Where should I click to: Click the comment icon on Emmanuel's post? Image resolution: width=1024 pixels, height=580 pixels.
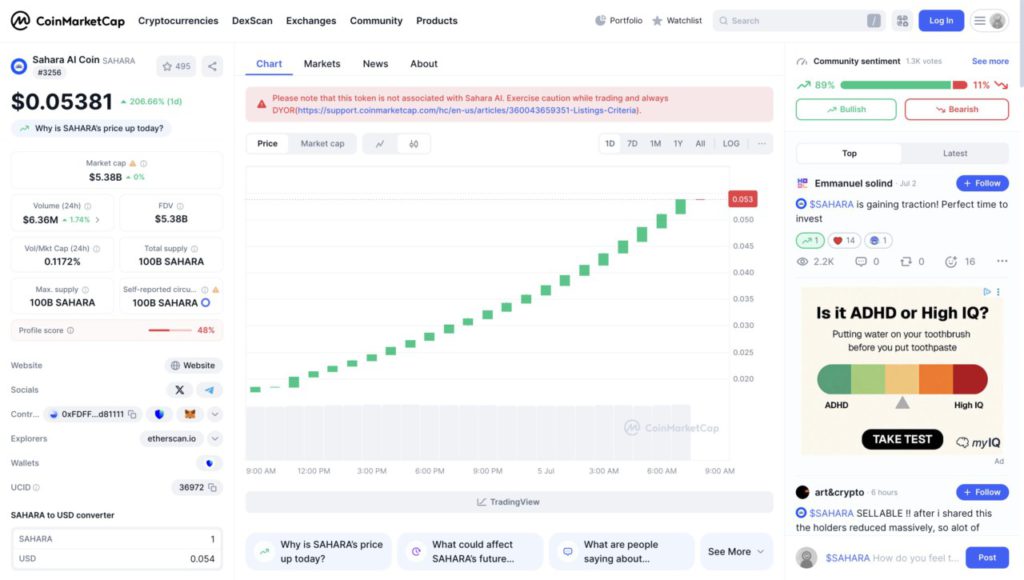pyautogui.click(x=861, y=261)
